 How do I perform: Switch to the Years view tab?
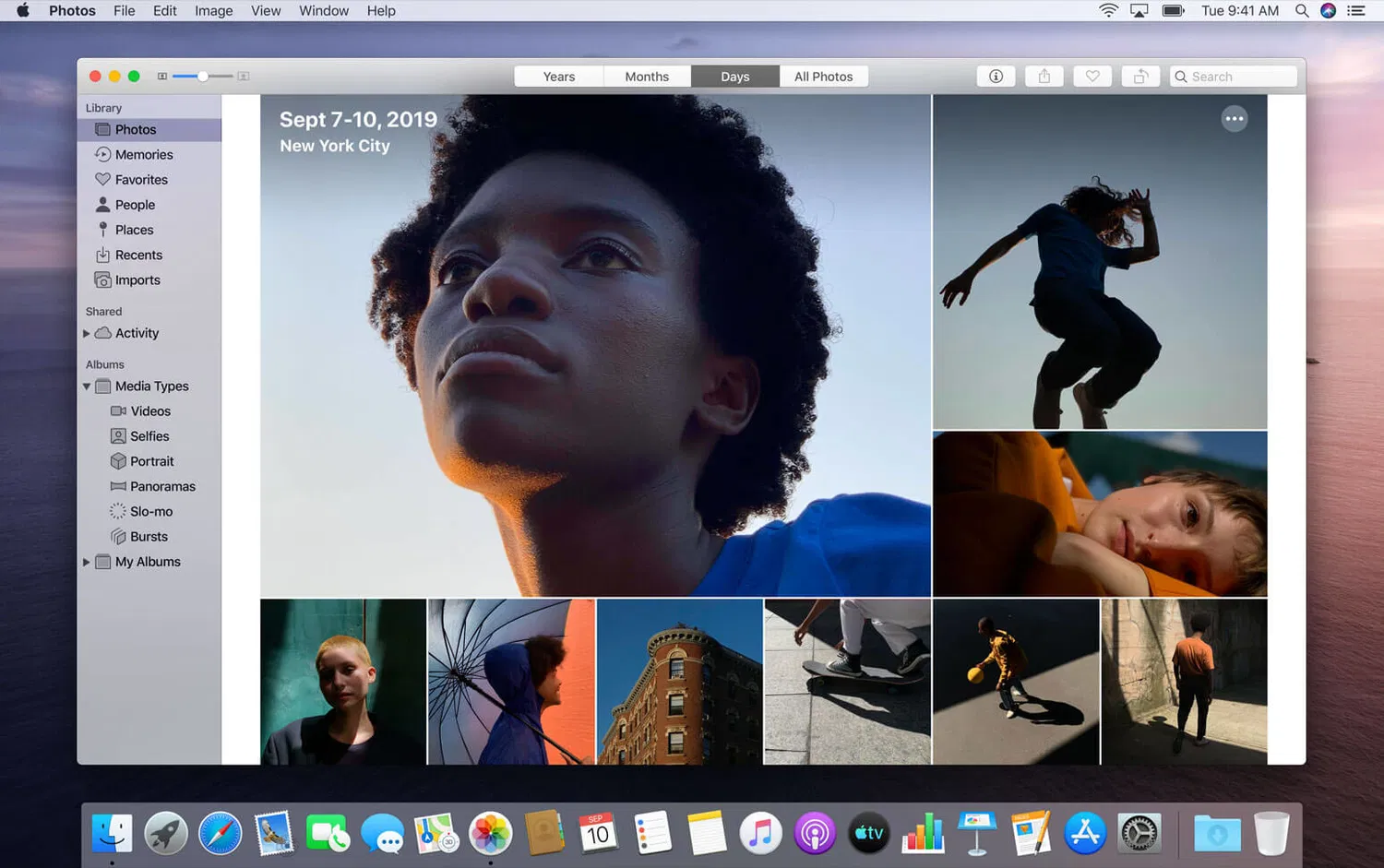[x=559, y=77]
